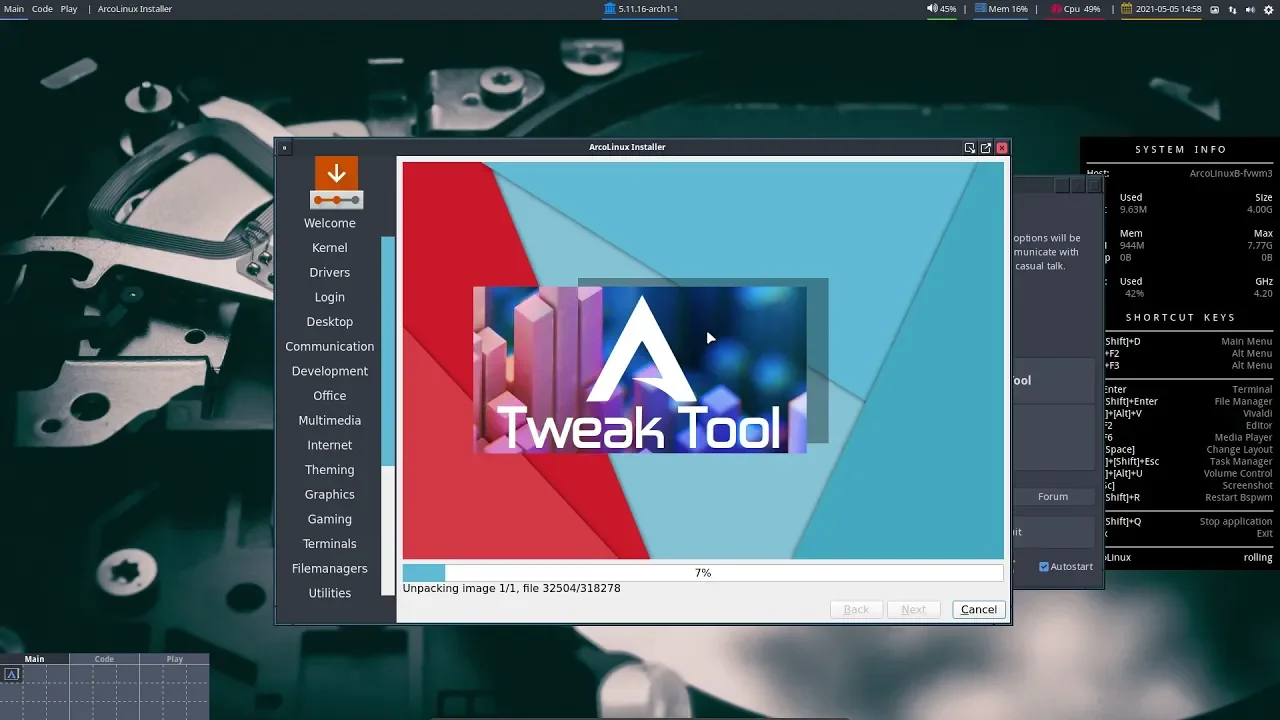Viewport: 1280px width, 720px height.
Task: Click the "Volume Control" shortcut entry
Action: (1238, 473)
